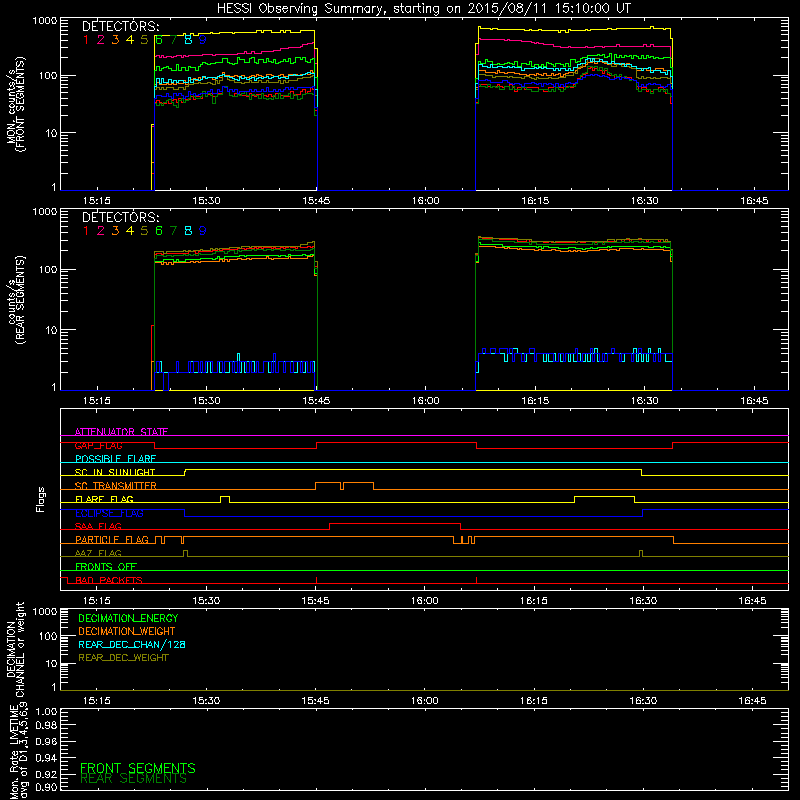Select the SC_TRANSMITTER flag label
800x800 pixels.
[115, 486]
